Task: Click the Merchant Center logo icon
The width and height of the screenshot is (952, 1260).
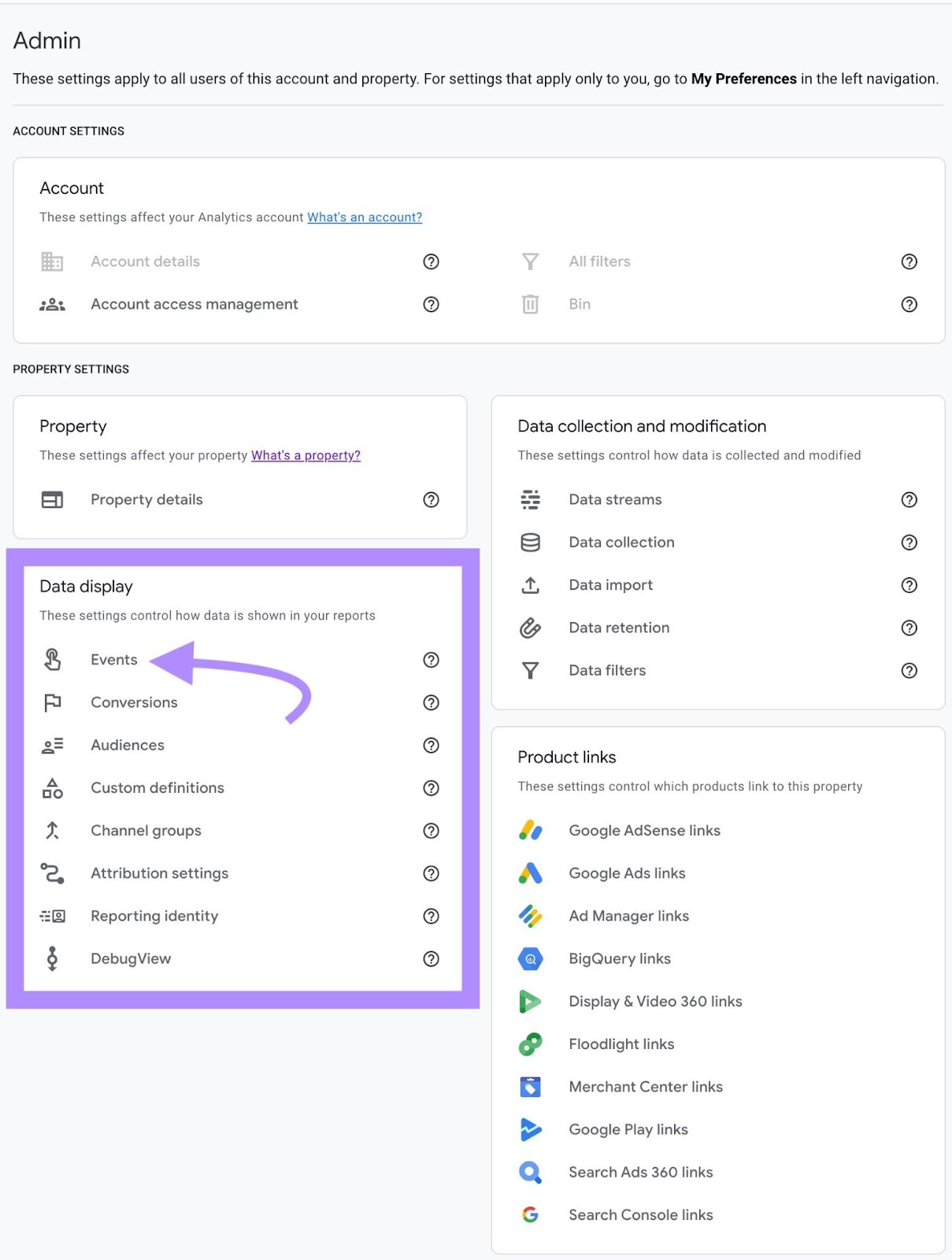Action: coord(531,1087)
